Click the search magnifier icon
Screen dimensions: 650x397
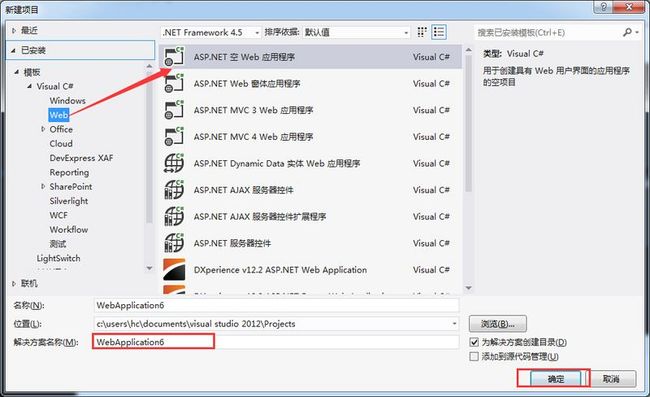point(627,32)
